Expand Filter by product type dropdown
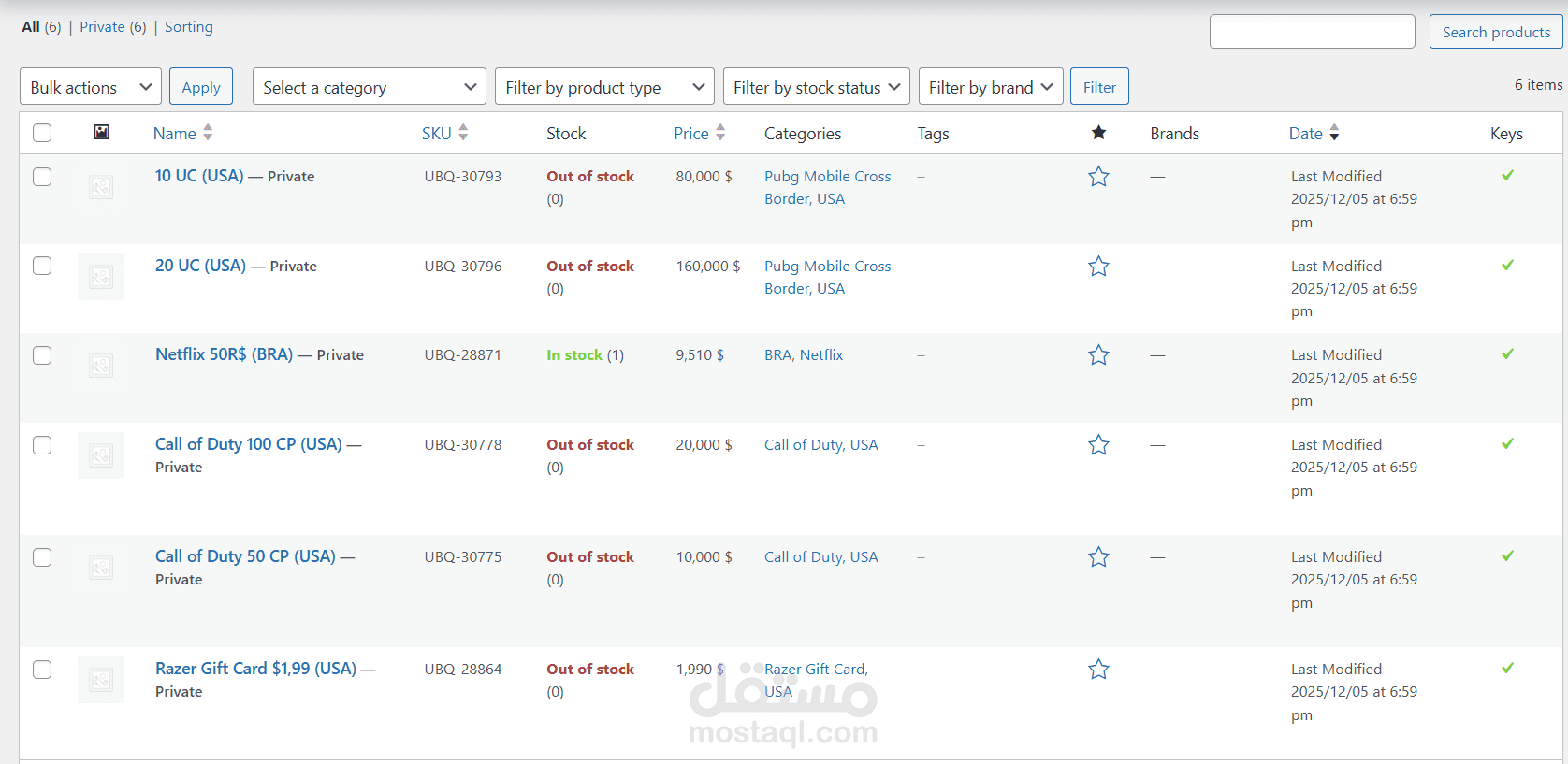The width and height of the screenshot is (1568, 764). [x=604, y=87]
